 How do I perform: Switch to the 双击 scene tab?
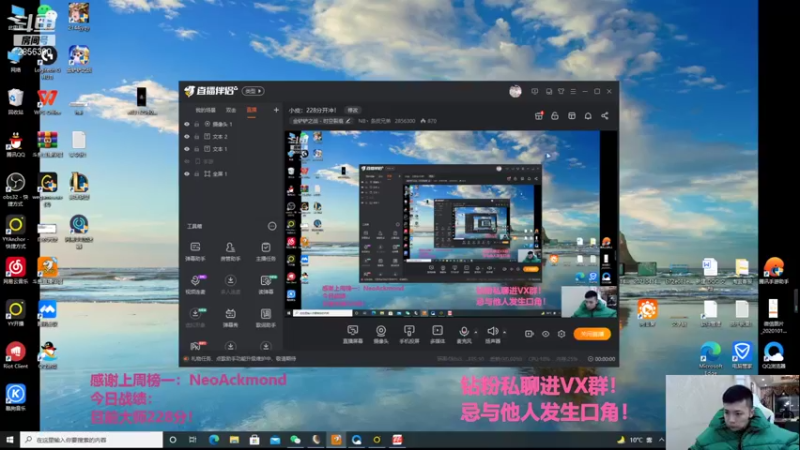[231, 110]
